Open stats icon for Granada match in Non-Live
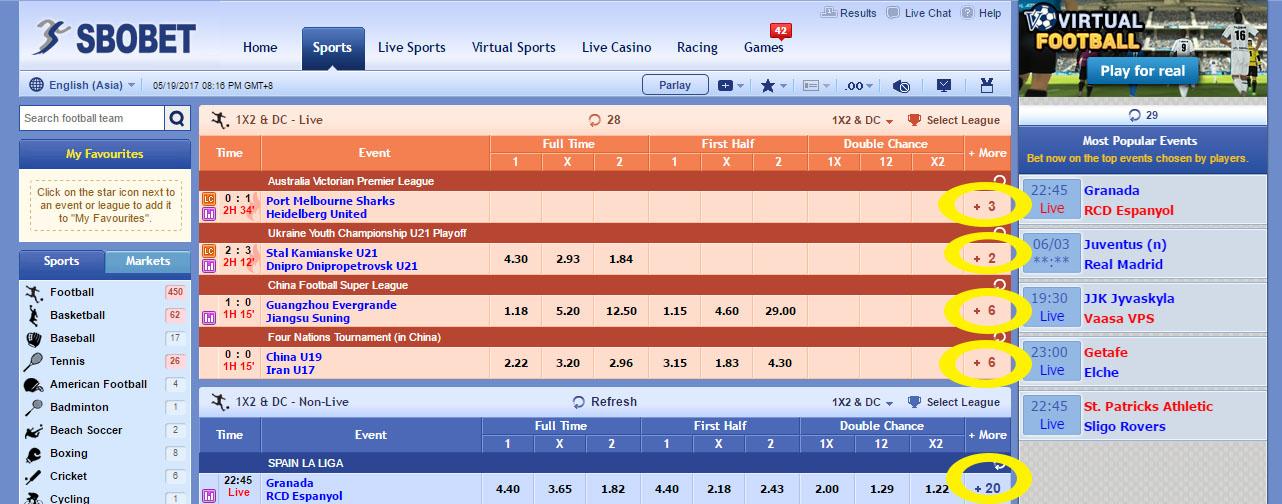Image resolution: width=1282 pixels, height=504 pixels. pos(209,495)
